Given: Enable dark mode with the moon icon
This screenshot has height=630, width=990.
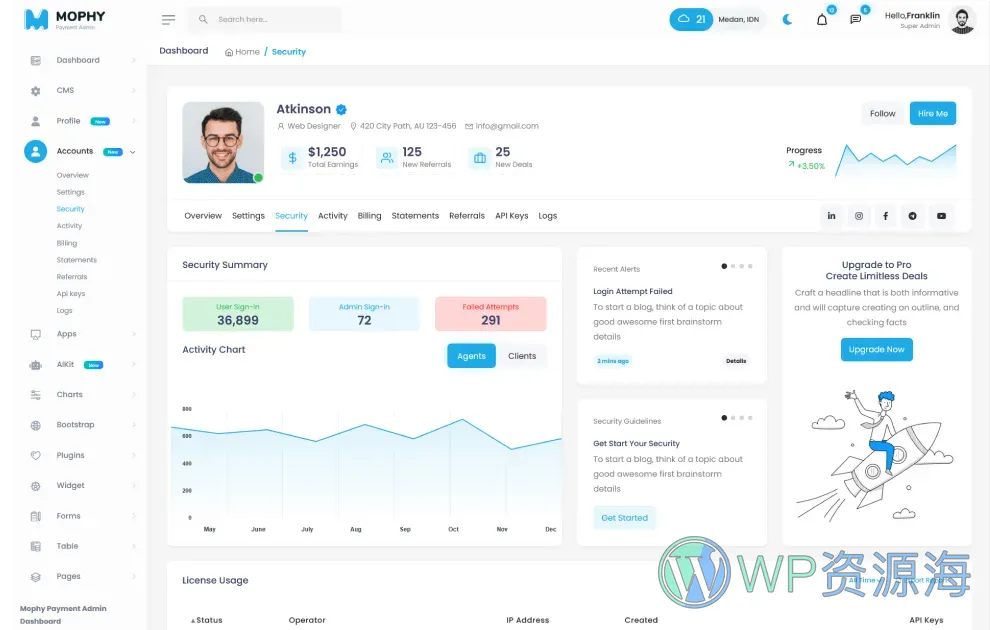Looking at the screenshot, I should 787,19.
